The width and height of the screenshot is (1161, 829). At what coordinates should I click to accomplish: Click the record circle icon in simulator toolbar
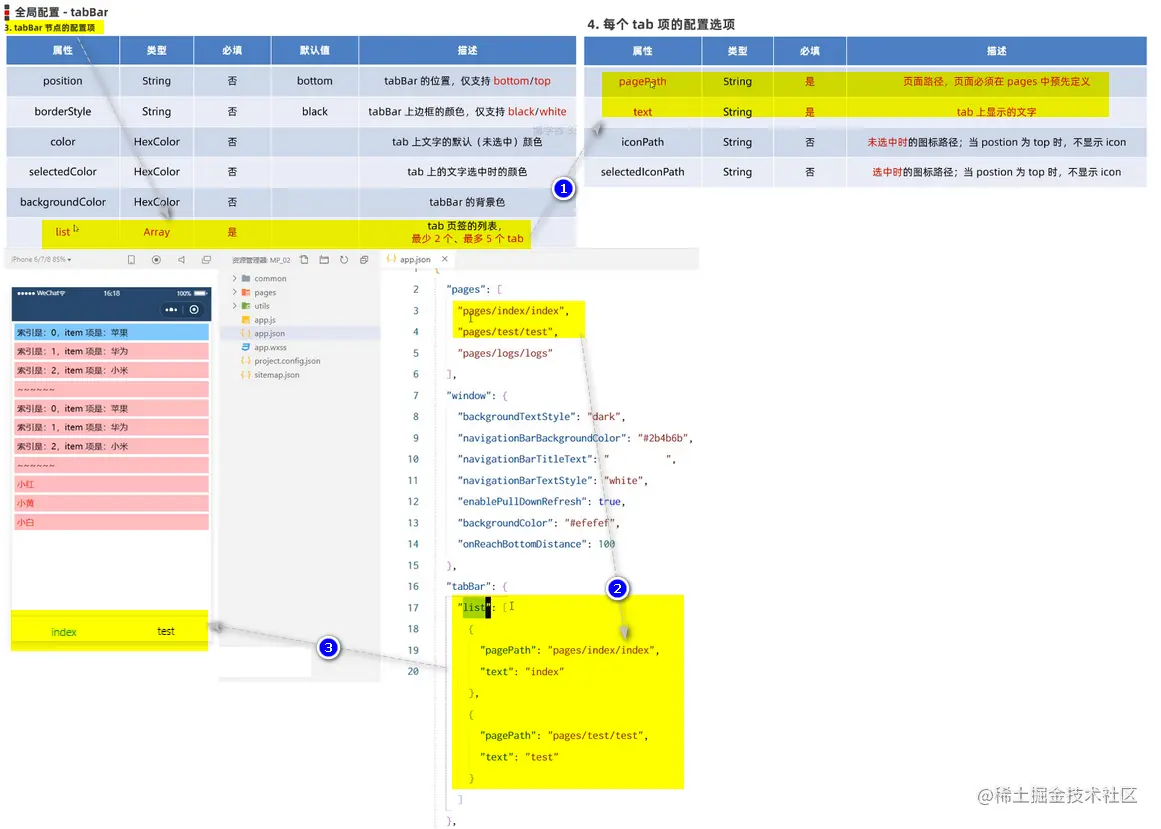pyautogui.click(x=156, y=260)
